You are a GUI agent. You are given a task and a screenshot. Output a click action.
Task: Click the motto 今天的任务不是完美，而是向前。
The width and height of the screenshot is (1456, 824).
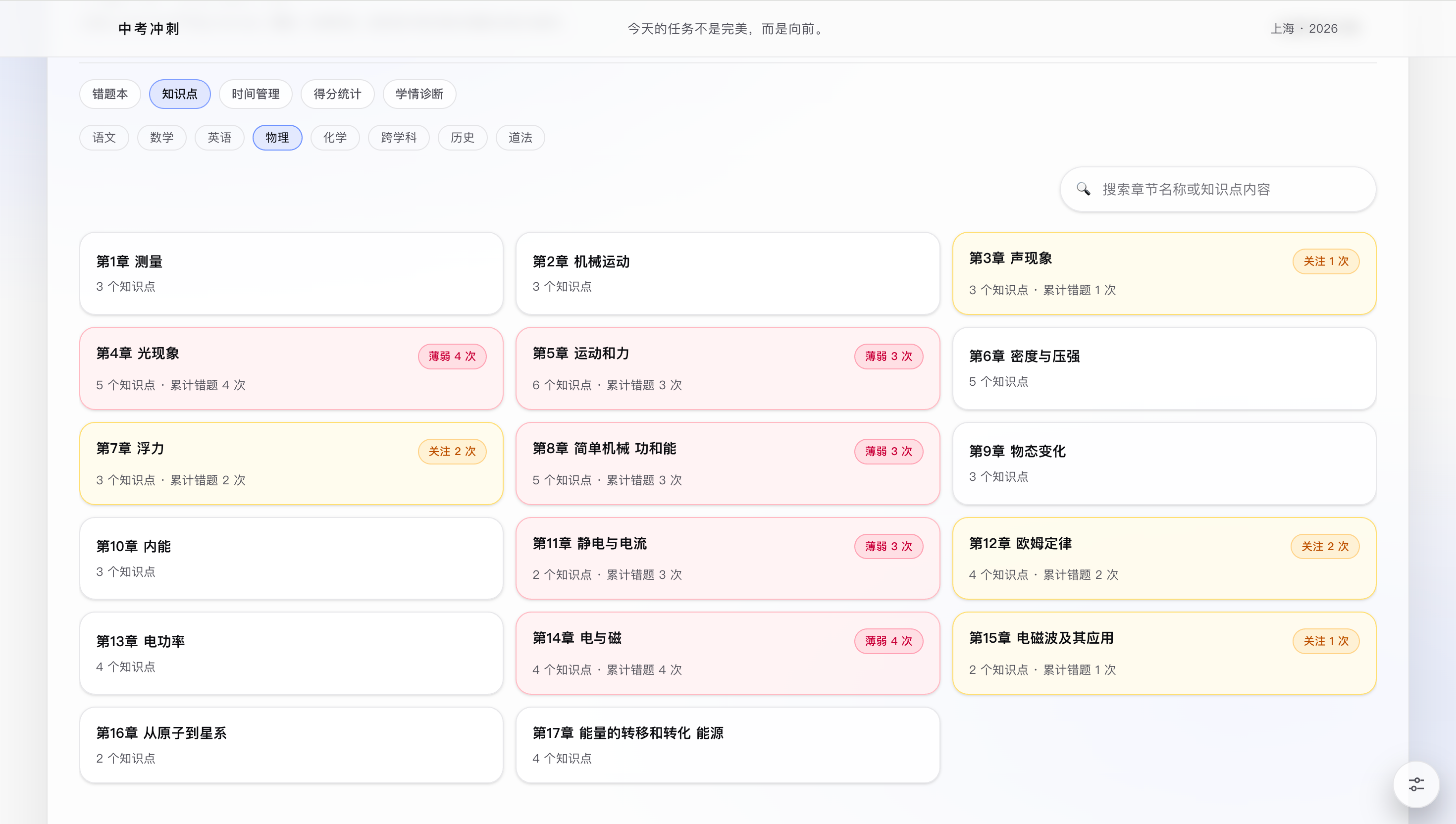tap(727, 29)
